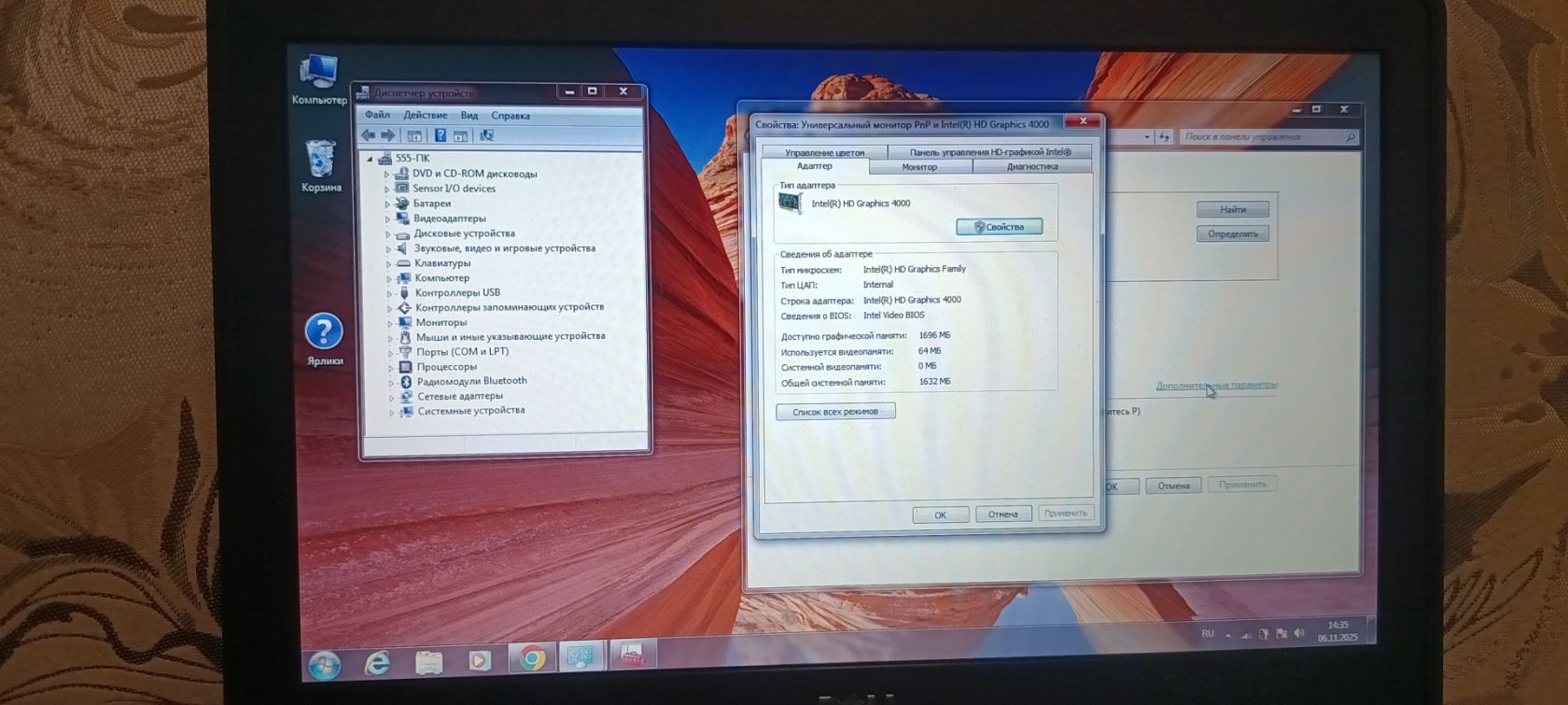Open the Справка menu

(511, 116)
